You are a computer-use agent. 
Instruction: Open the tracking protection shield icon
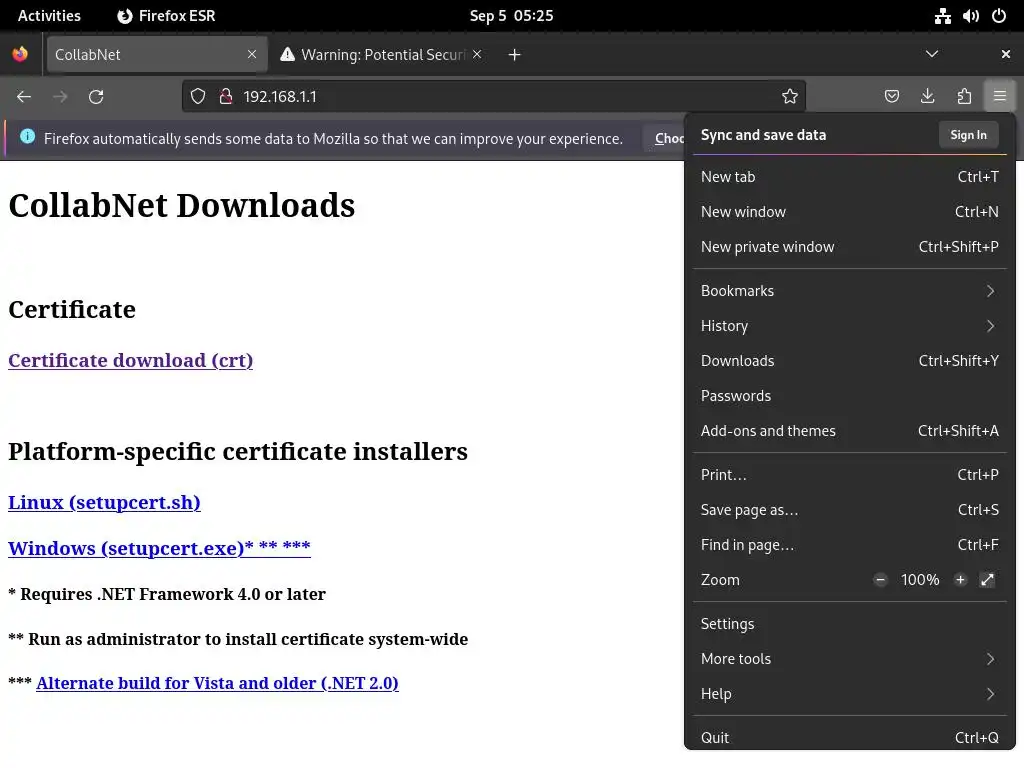pos(198,97)
